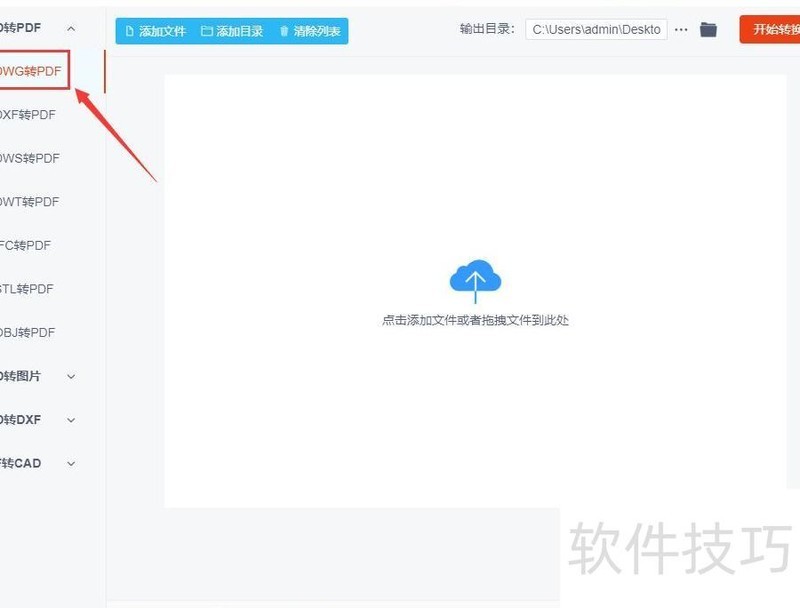Click the folder icon on 添加目录 button
Screen dimensions: 800x608
(206, 30)
